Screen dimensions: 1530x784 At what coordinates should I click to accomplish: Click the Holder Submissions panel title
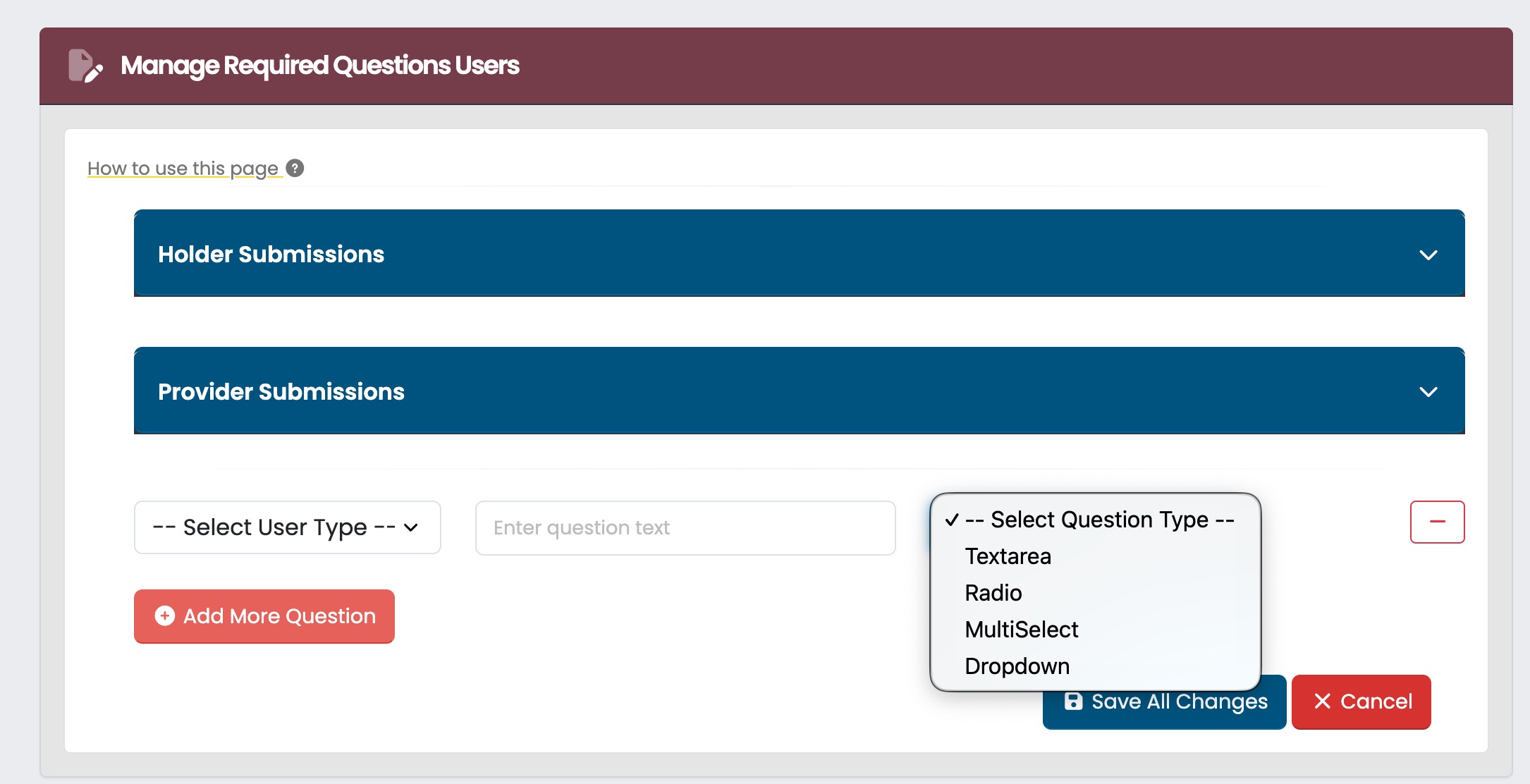(x=271, y=255)
